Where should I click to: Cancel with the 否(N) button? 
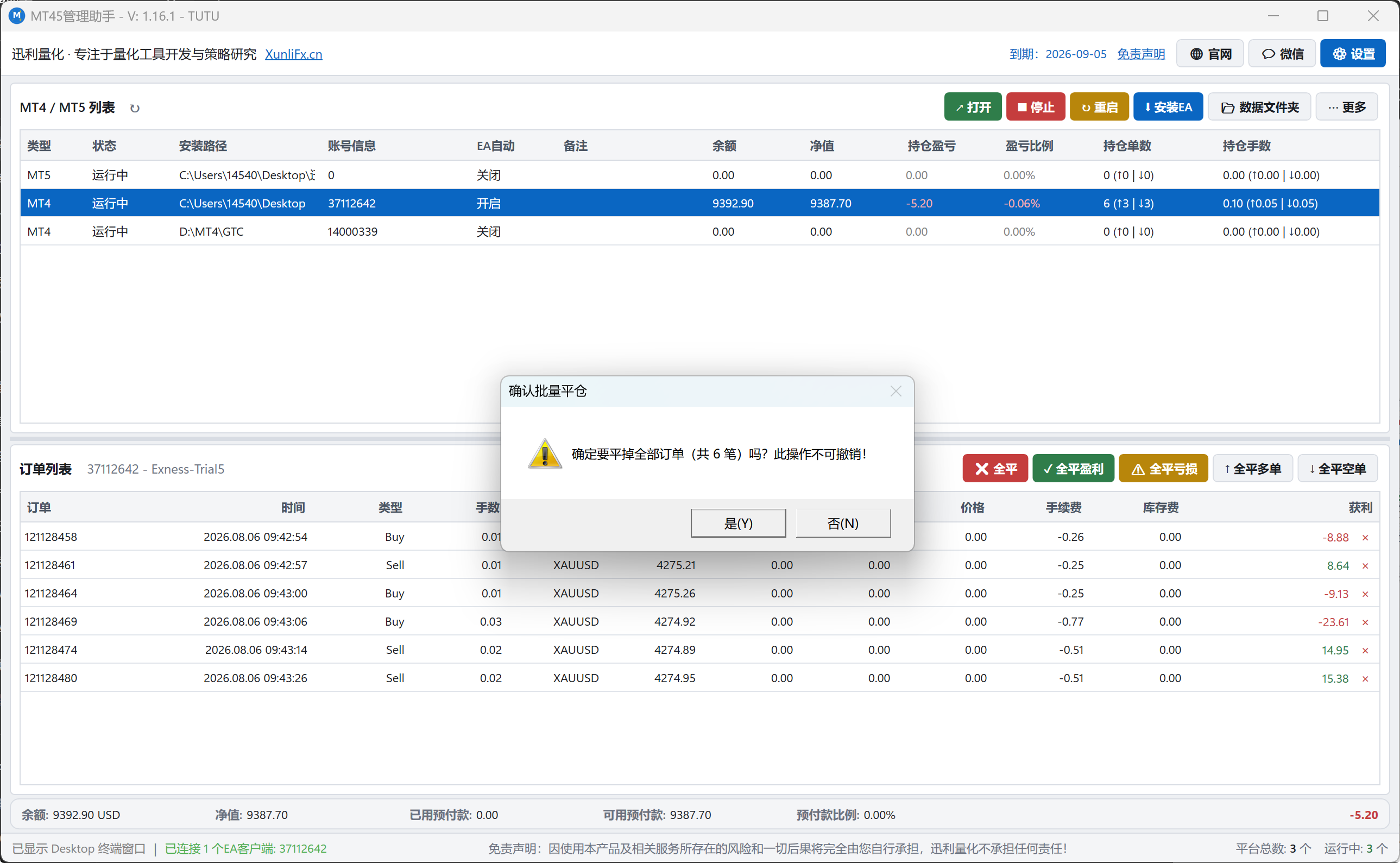(843, 523)
